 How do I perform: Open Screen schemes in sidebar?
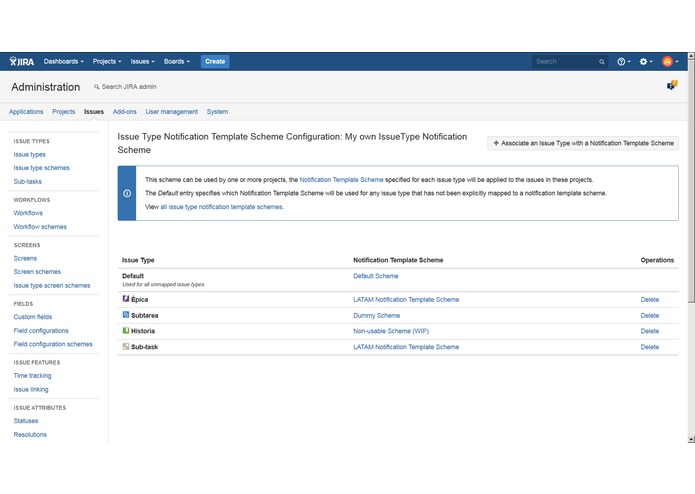tap(37, 271)
